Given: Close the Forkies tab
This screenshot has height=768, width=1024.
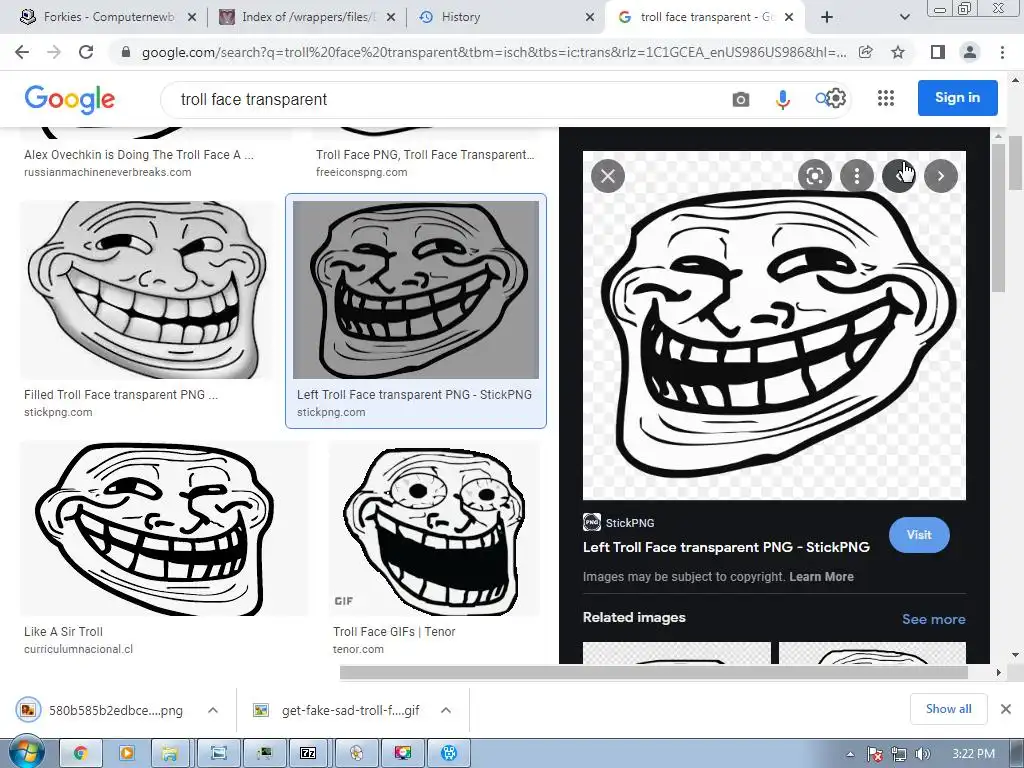Looking at the screenshot, I should [x=192, y=17].
